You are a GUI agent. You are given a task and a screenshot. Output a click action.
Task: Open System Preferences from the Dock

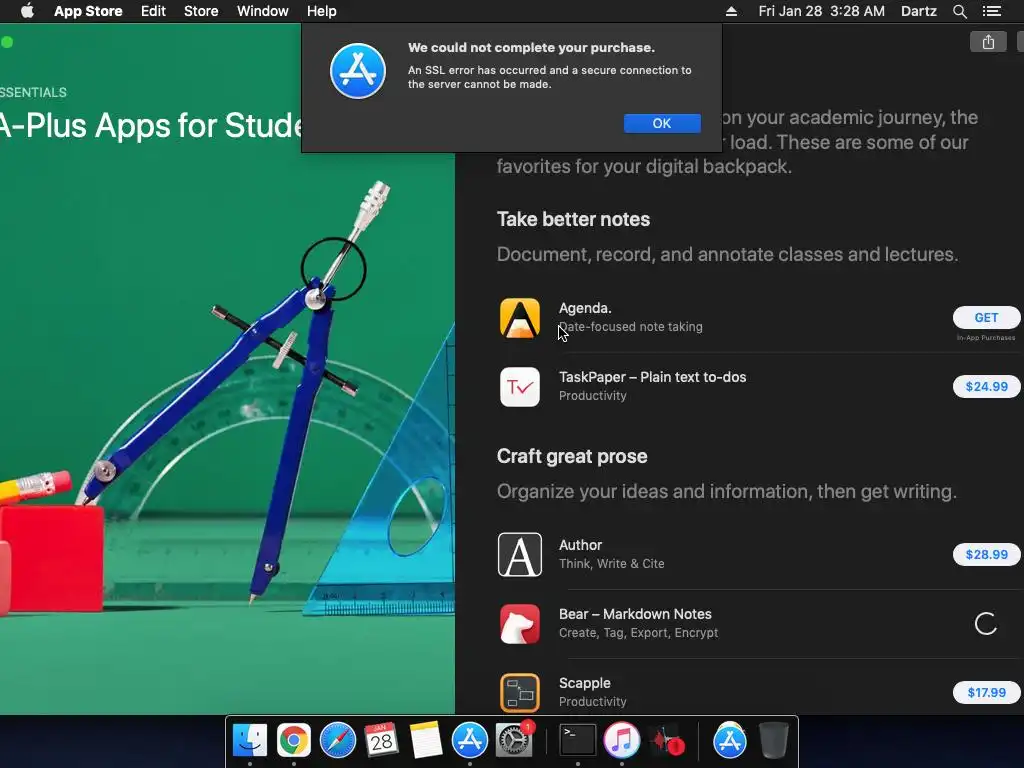click(514, 740)
